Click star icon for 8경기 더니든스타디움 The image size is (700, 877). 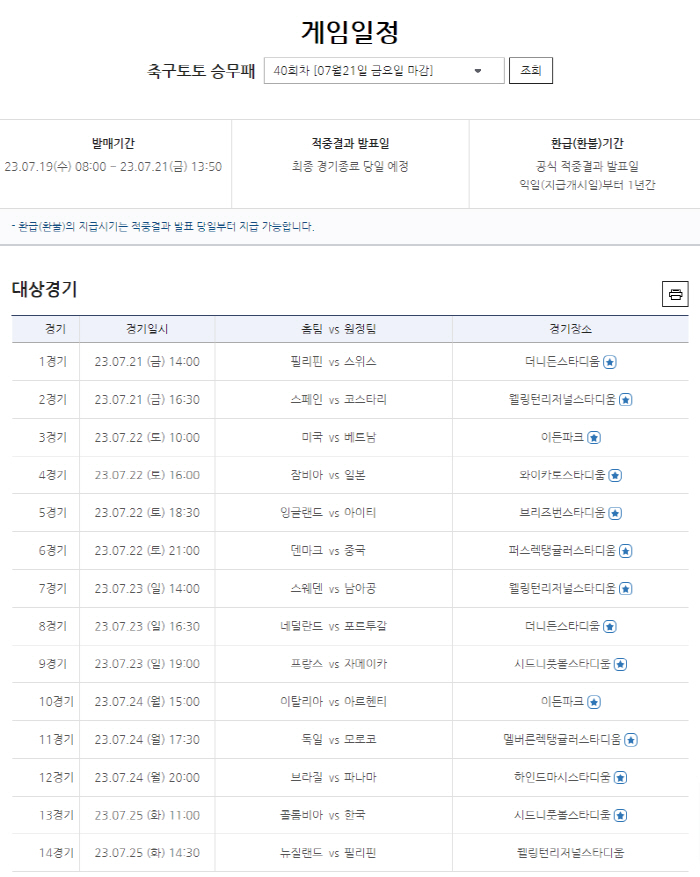610,626
